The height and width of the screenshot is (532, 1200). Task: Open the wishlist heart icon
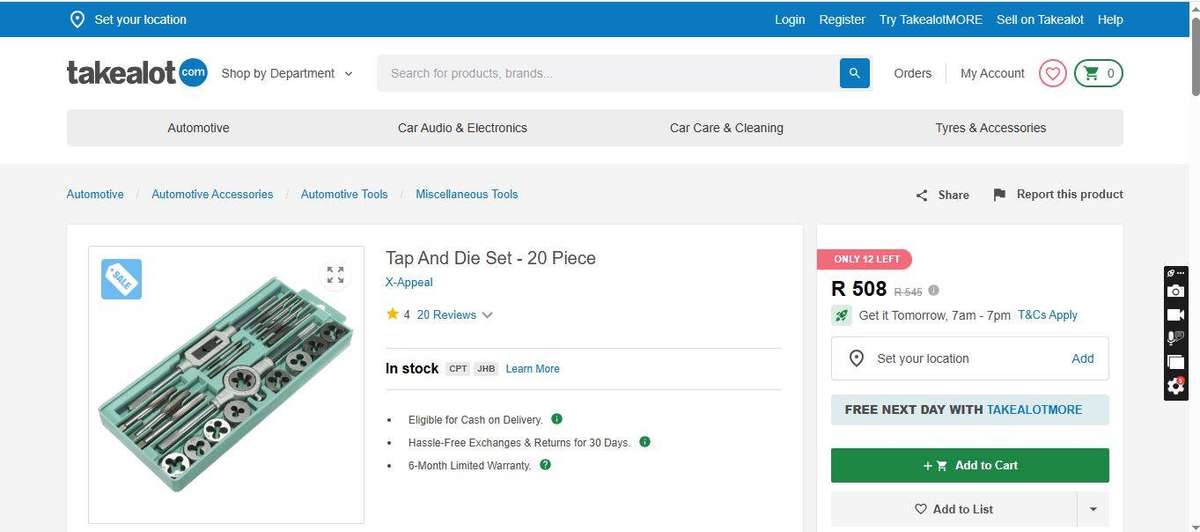click(1052, 73)
